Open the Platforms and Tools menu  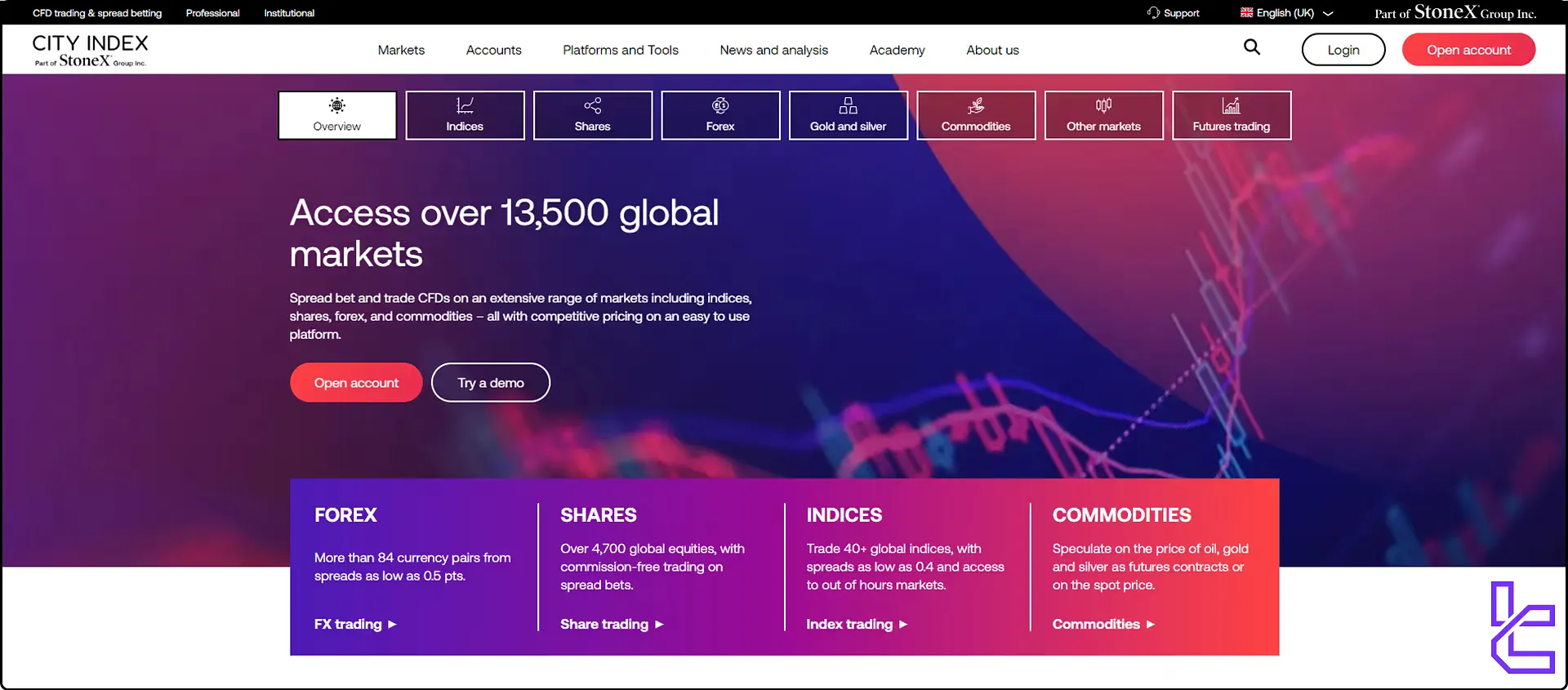621,50
